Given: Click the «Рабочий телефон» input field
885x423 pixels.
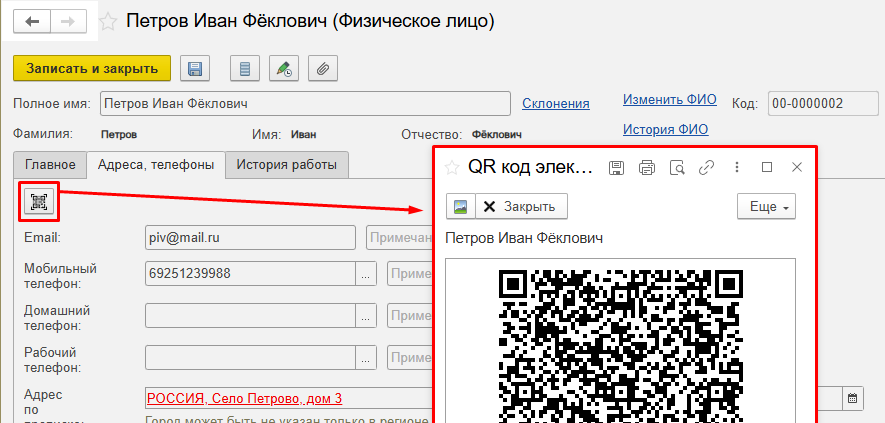Looking at the screenshot, I should click(250, 357).
